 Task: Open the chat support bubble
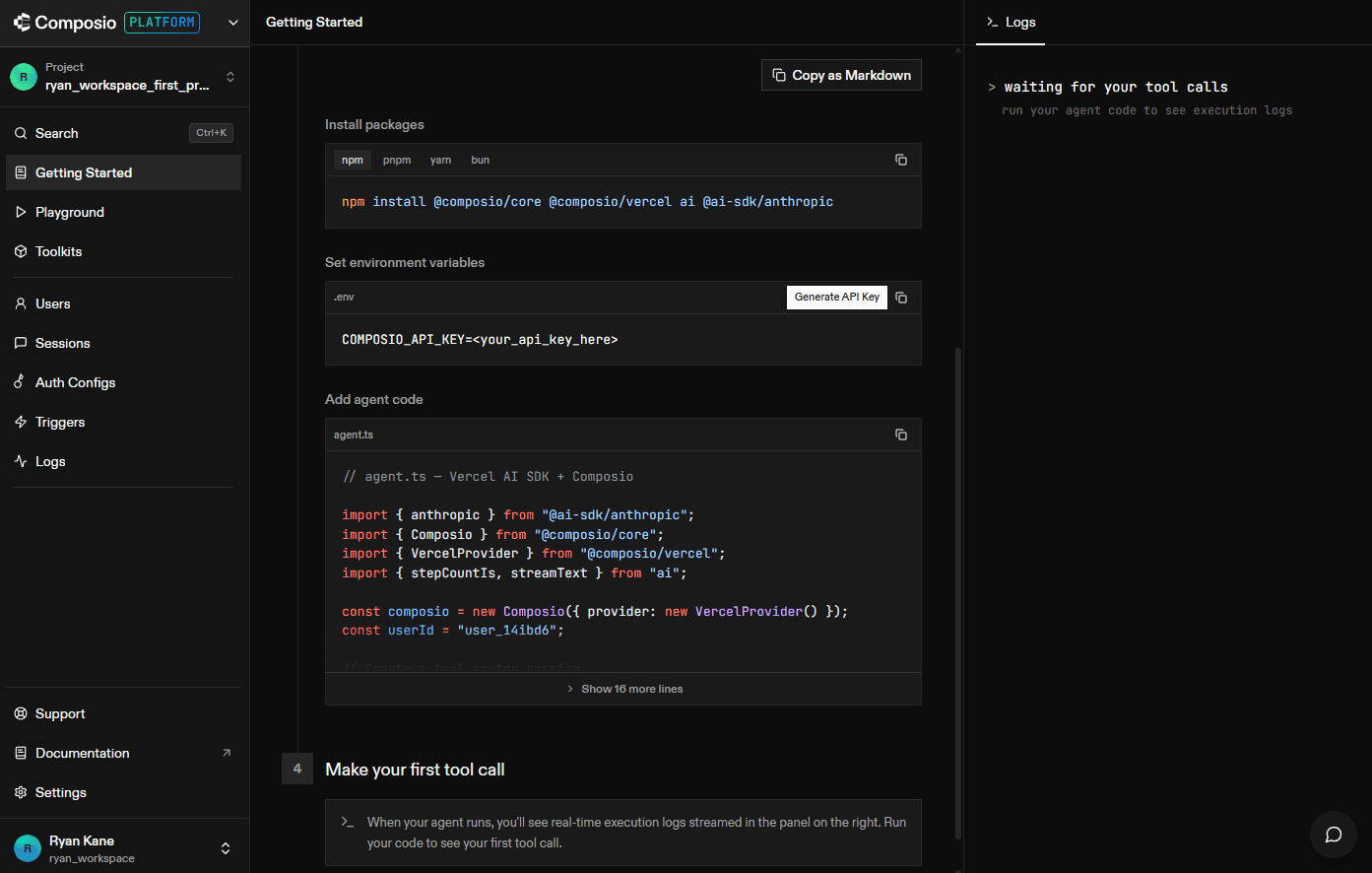[x=1334, y=835]
